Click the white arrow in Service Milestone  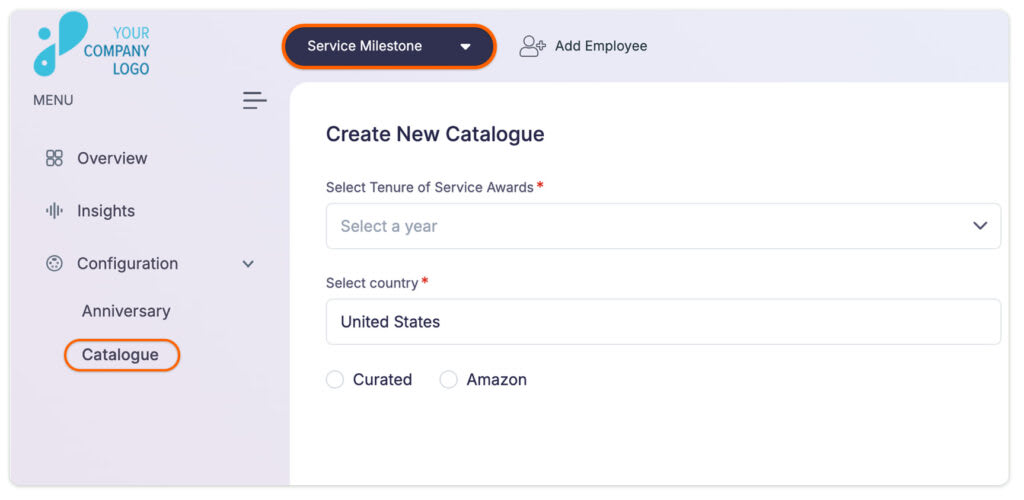point(465,46)
